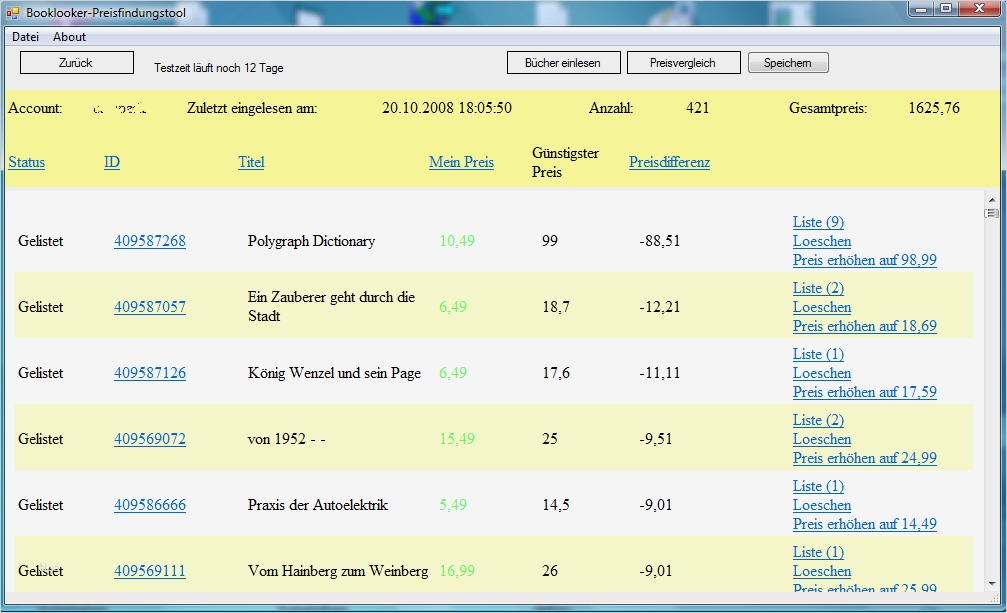Viewport: 1007px width, 613px height.
Task: Click my price 16,99
Action: [457, 571]
